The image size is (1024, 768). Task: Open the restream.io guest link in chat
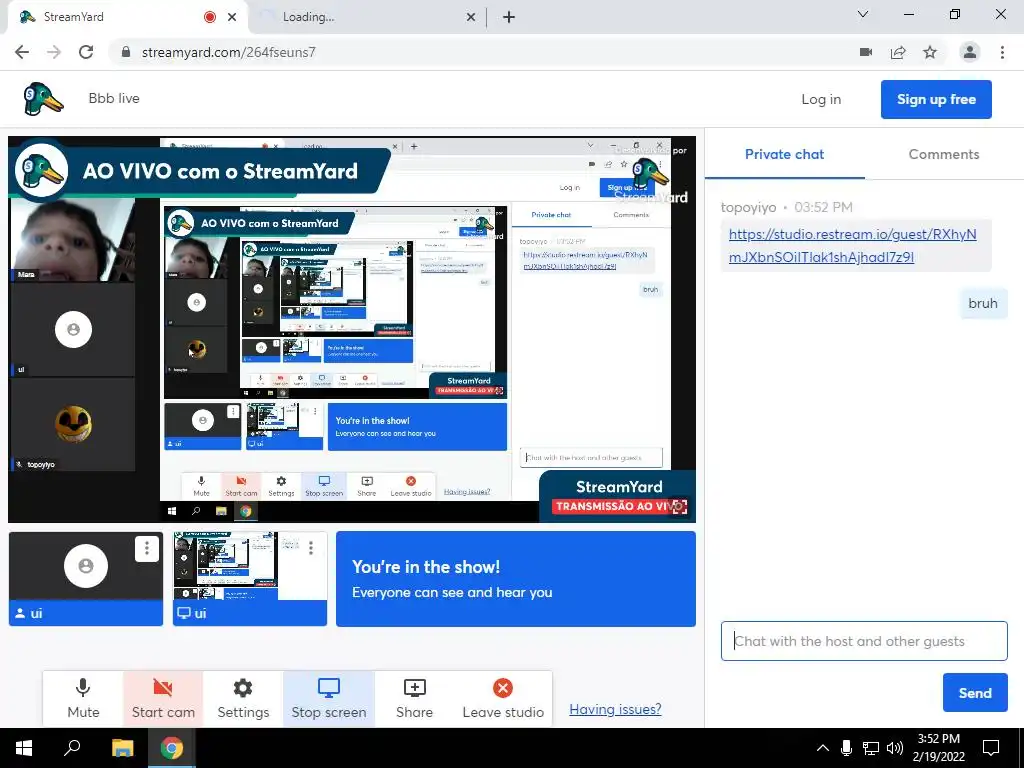pyautogui.click(x=852, y=246)
